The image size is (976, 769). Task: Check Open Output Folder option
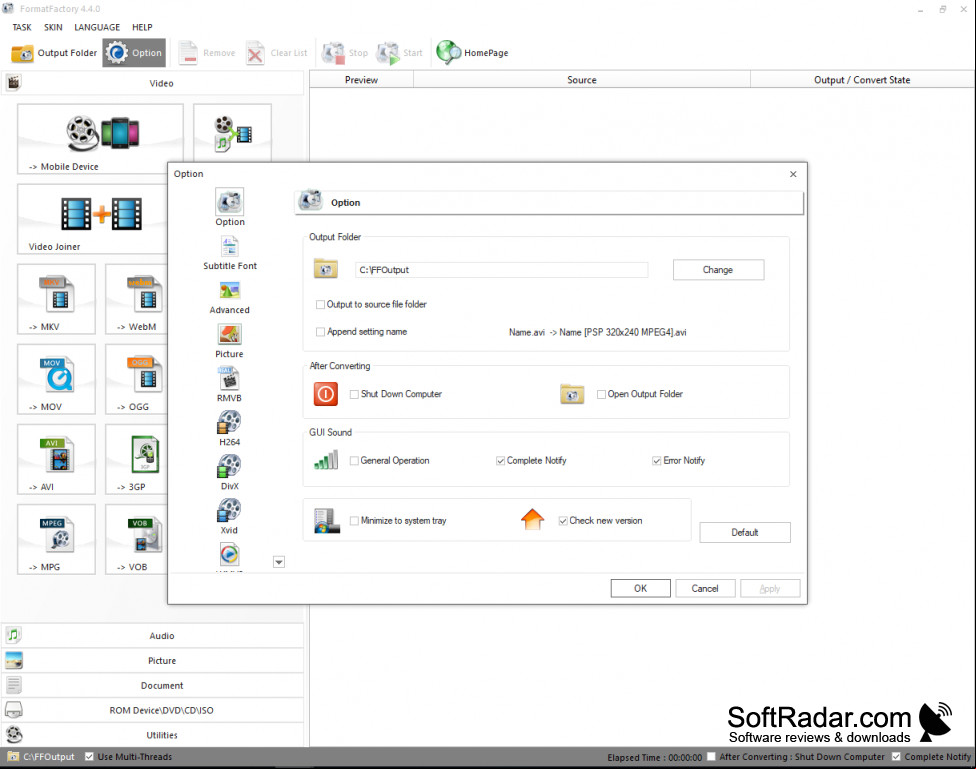(x=601, y=394)
